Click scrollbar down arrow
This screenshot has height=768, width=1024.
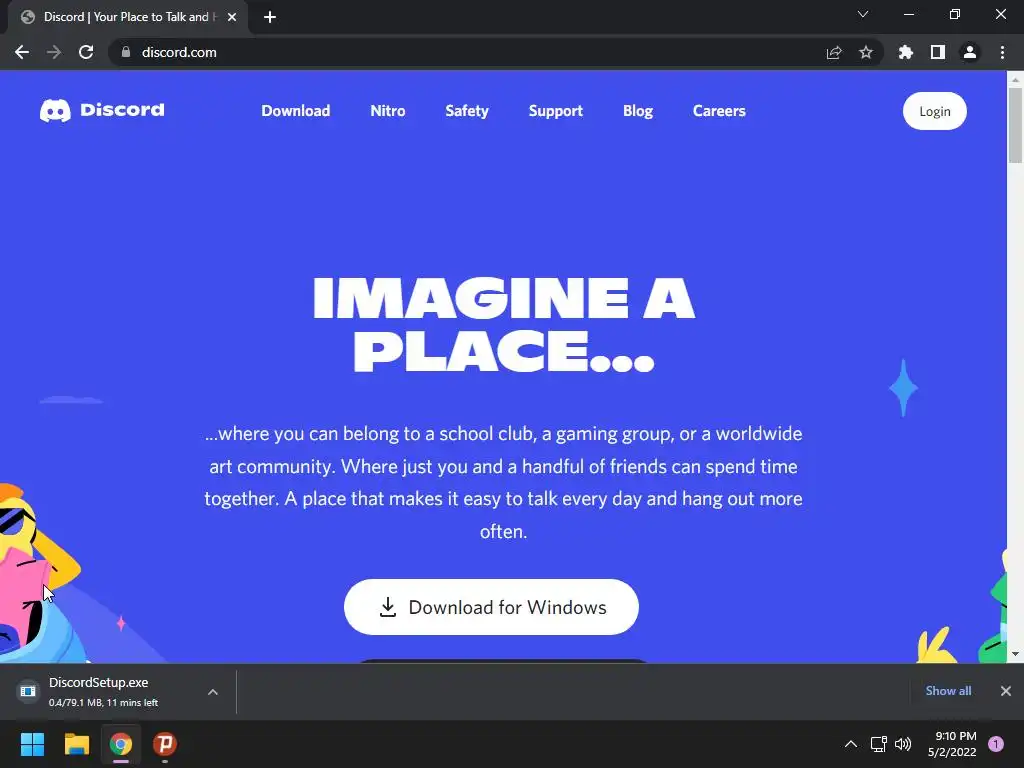pos(1015,654)
